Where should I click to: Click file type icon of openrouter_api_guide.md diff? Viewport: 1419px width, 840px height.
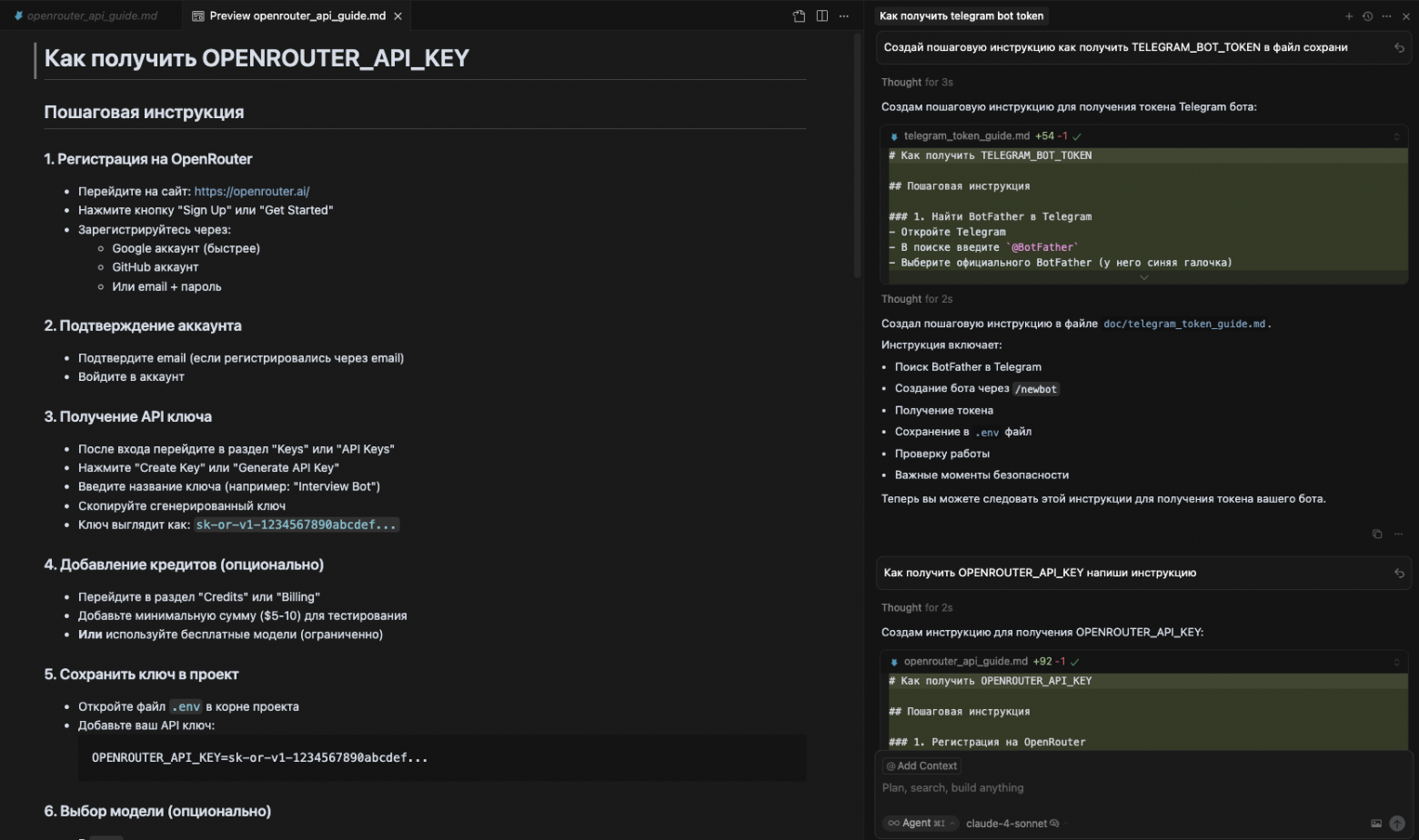click(x=894, y=662)
